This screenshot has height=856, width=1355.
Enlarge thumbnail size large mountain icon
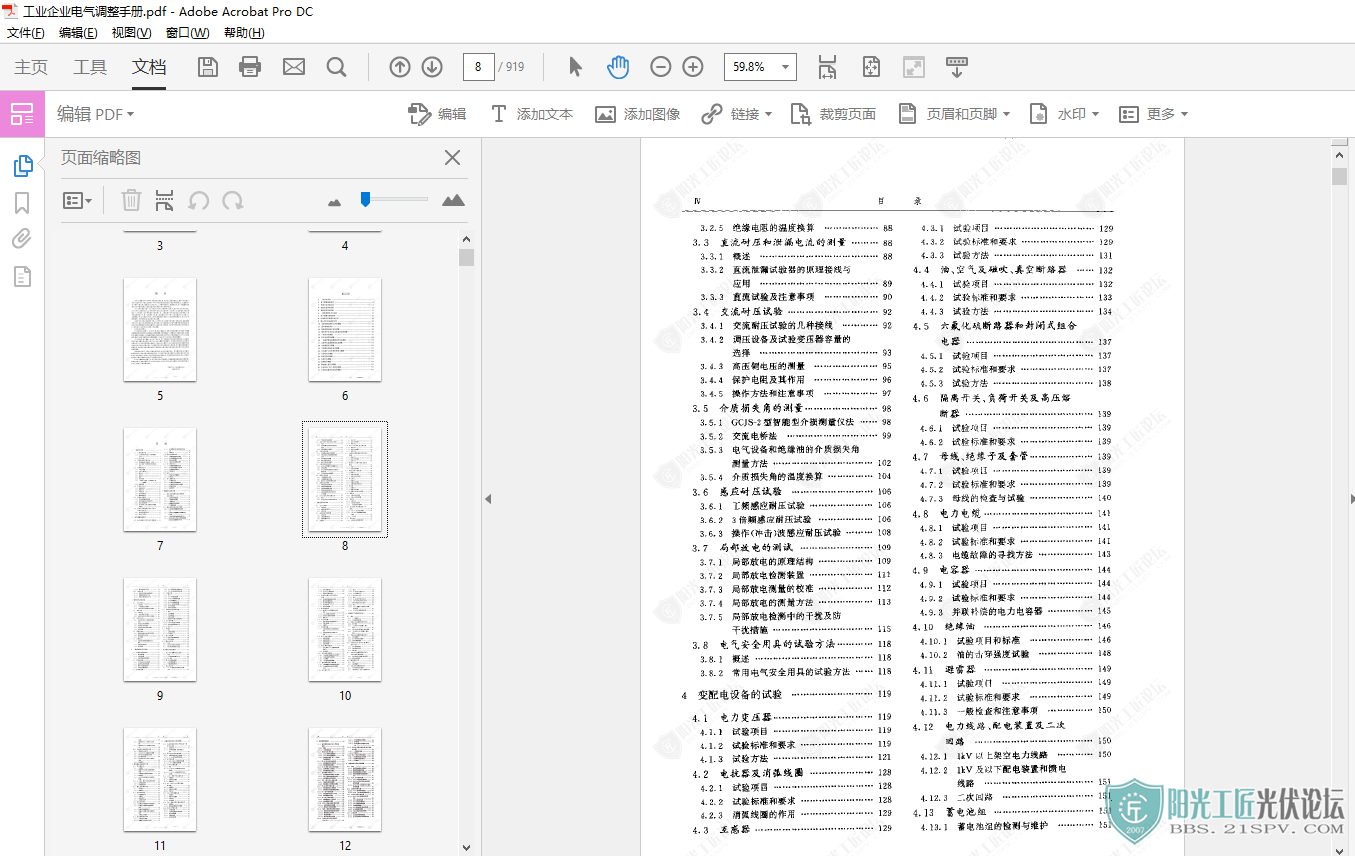(x=453, y=200)
